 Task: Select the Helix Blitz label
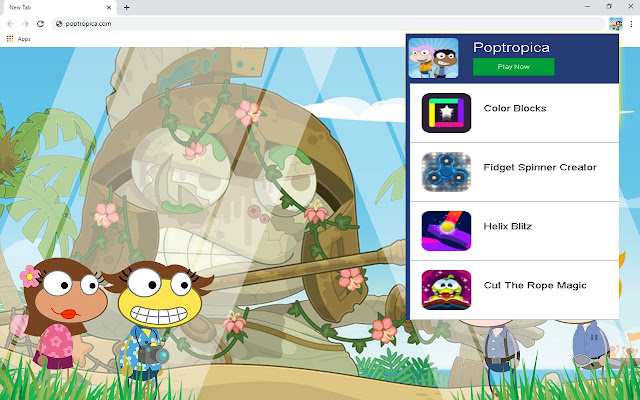pos(507,226)
